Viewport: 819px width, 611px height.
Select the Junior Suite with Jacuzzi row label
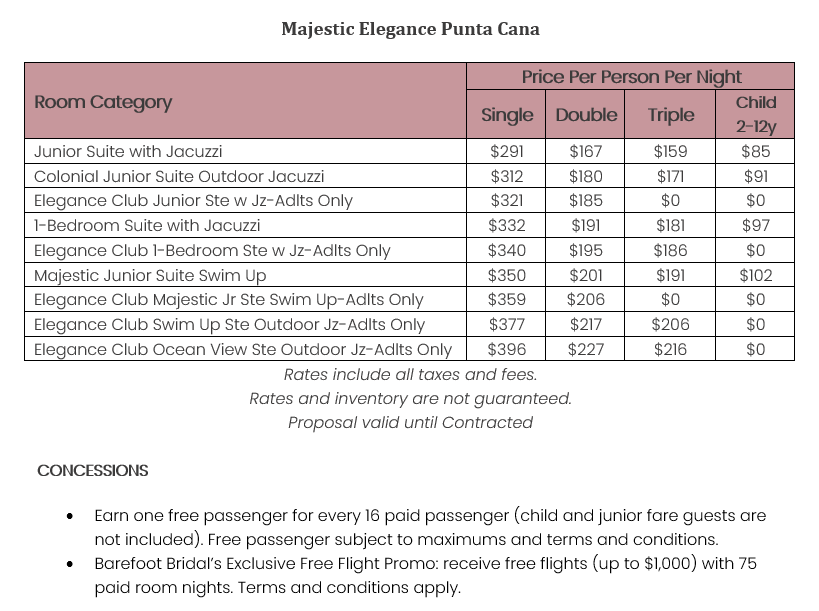coord(128,152)
